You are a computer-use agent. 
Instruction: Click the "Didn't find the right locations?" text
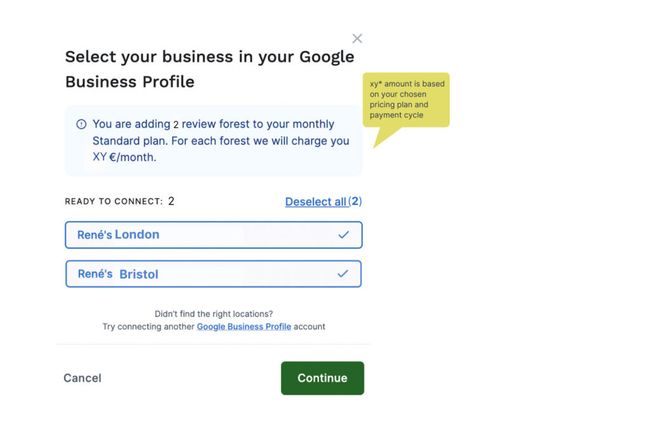click(213, 314)
